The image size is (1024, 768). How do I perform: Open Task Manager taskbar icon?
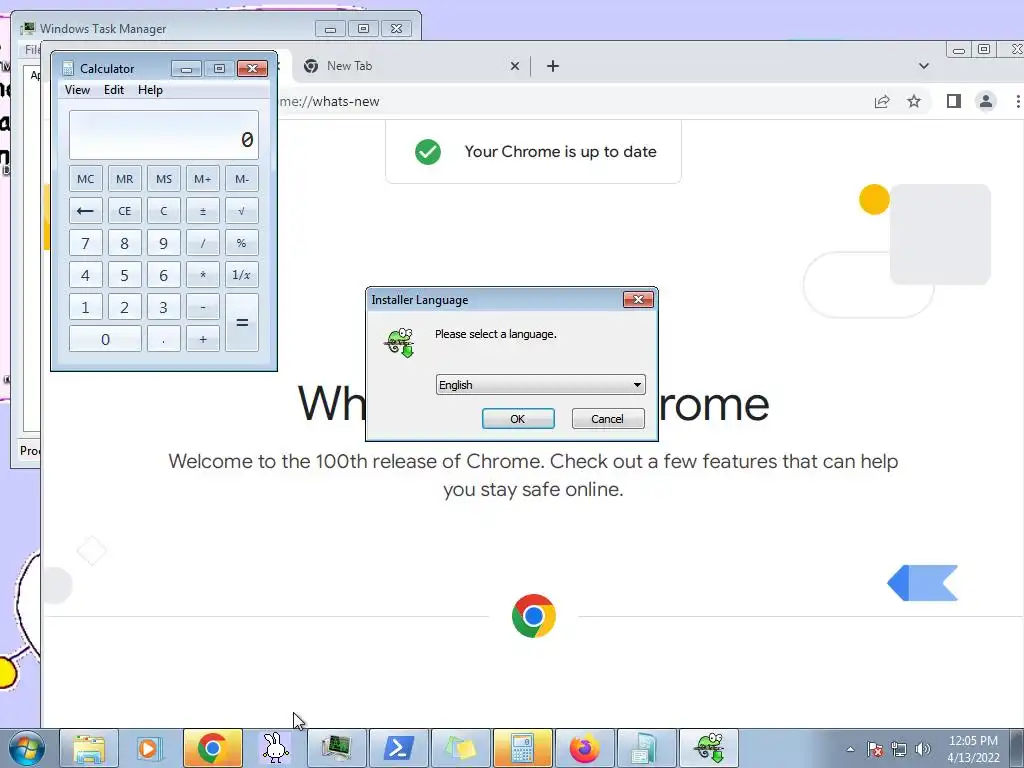click(x=336, y=748)
